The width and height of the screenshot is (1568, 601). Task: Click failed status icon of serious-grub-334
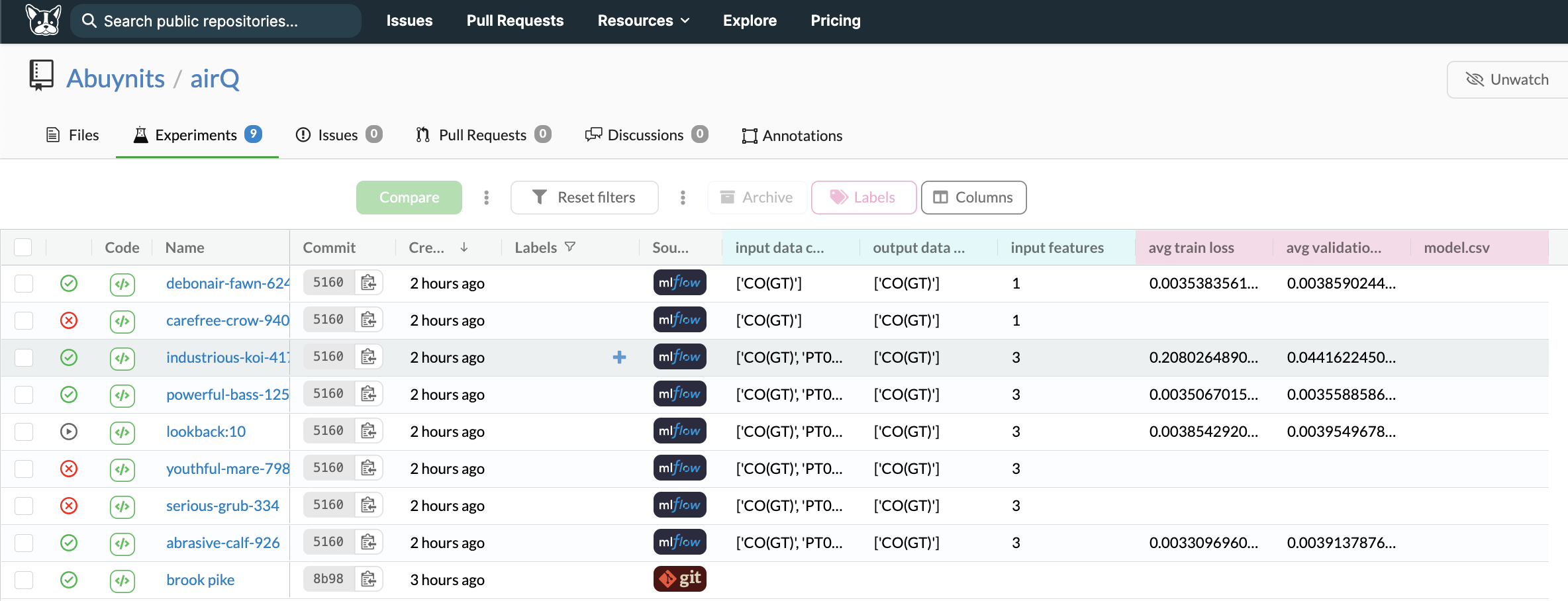pyautogui.click(x=69, y=506)
